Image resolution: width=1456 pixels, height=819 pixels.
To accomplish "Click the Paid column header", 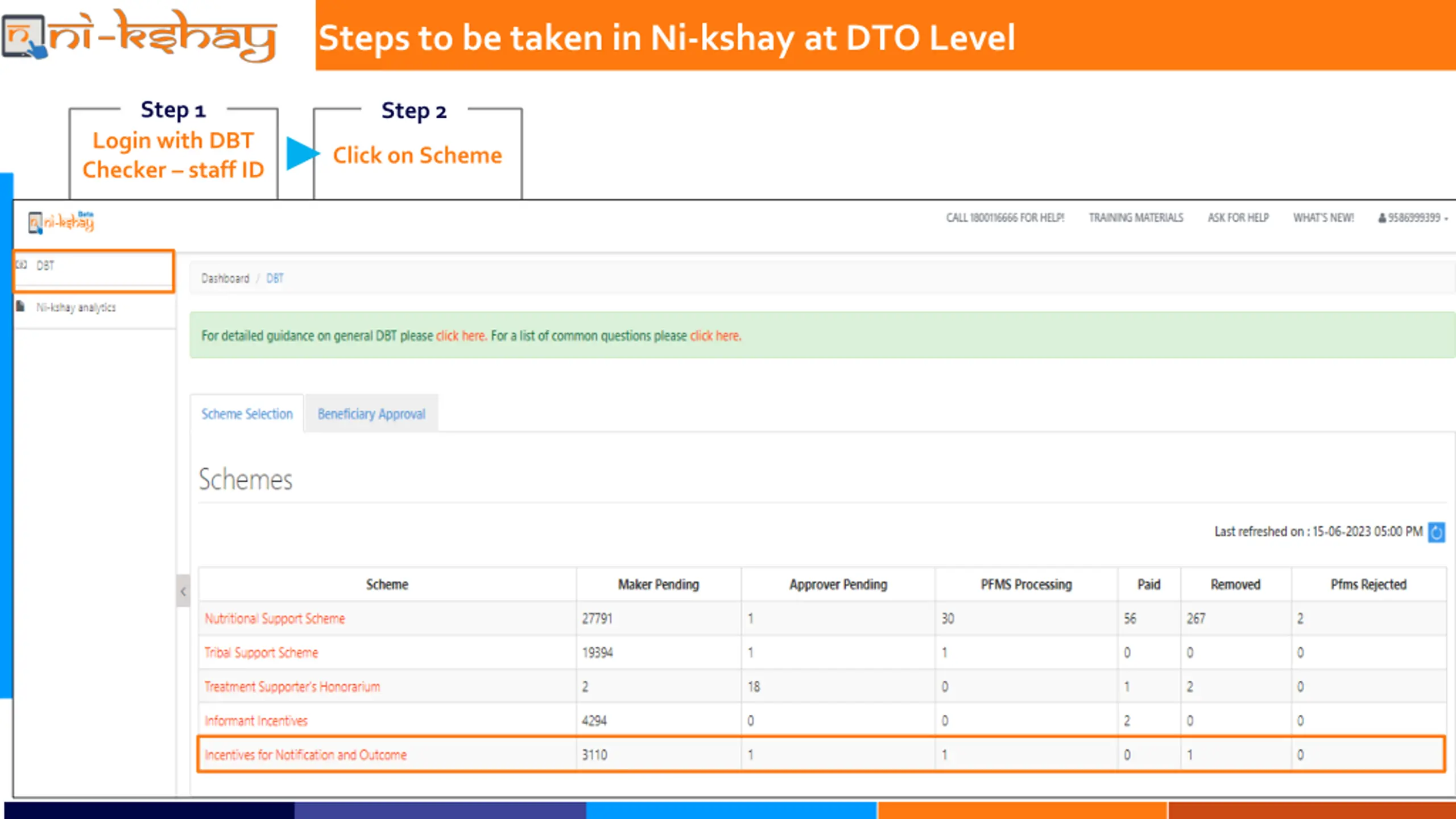I will click(1149, 584).
